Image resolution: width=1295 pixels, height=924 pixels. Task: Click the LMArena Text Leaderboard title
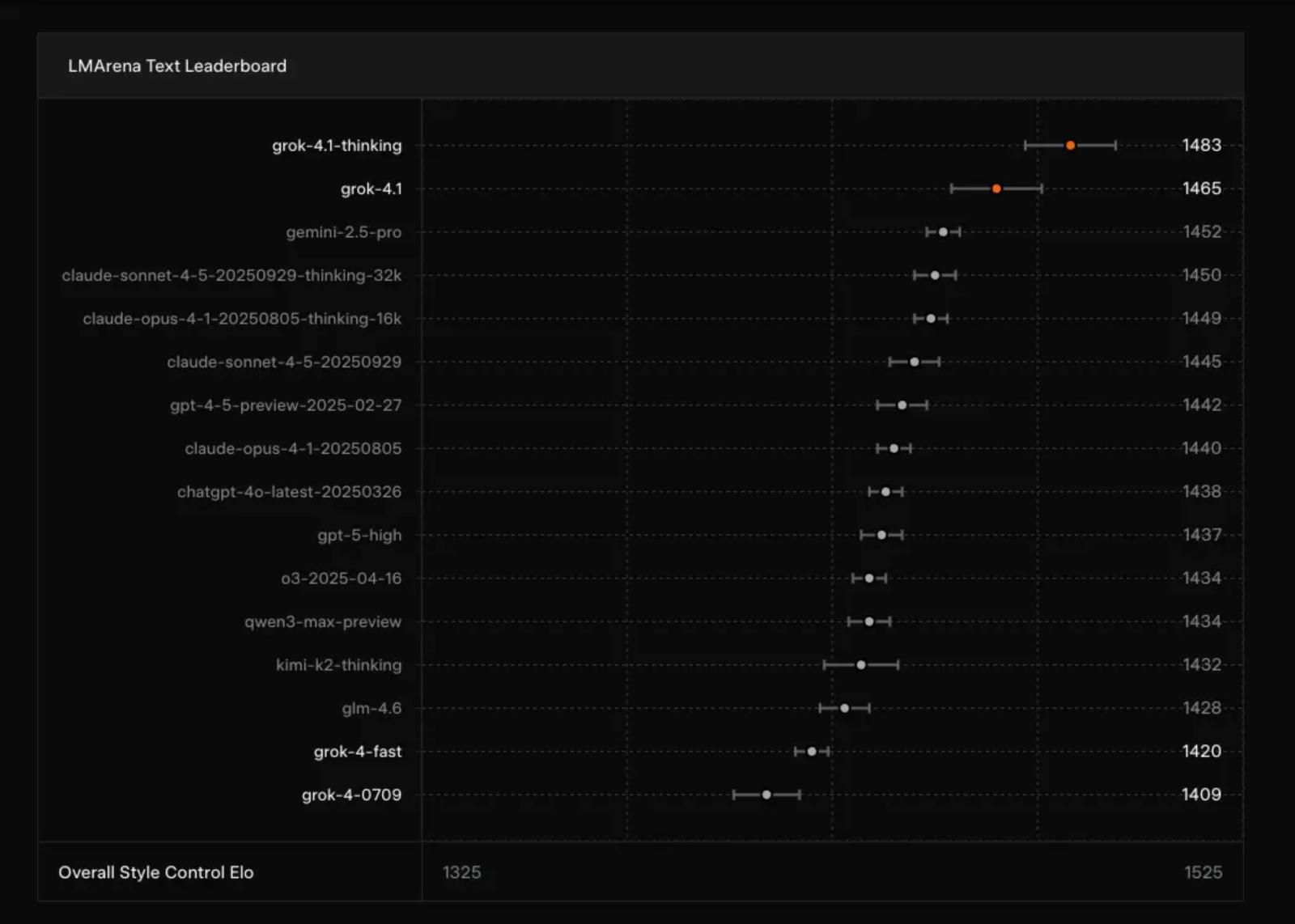(x=177, y=66)
